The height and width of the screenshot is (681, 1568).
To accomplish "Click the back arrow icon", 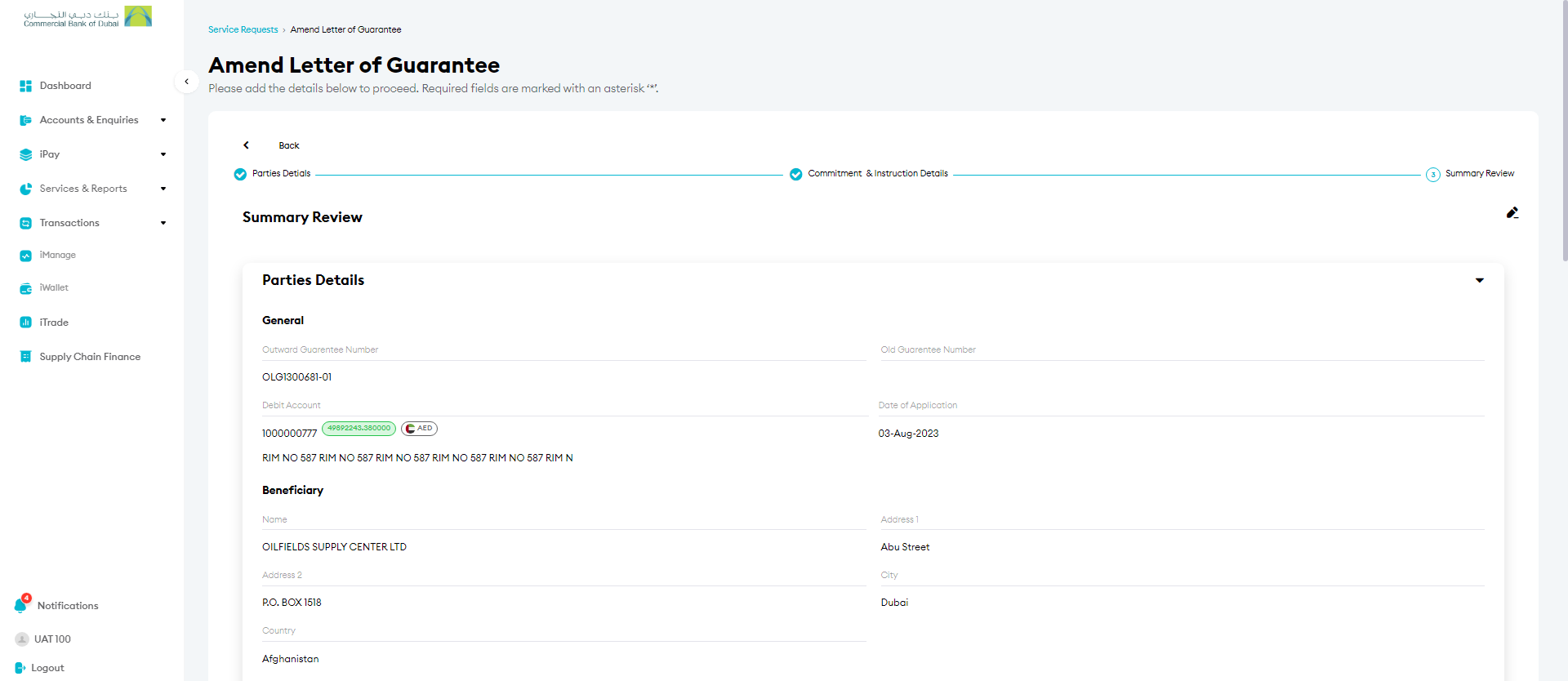I will coord(246,145).
